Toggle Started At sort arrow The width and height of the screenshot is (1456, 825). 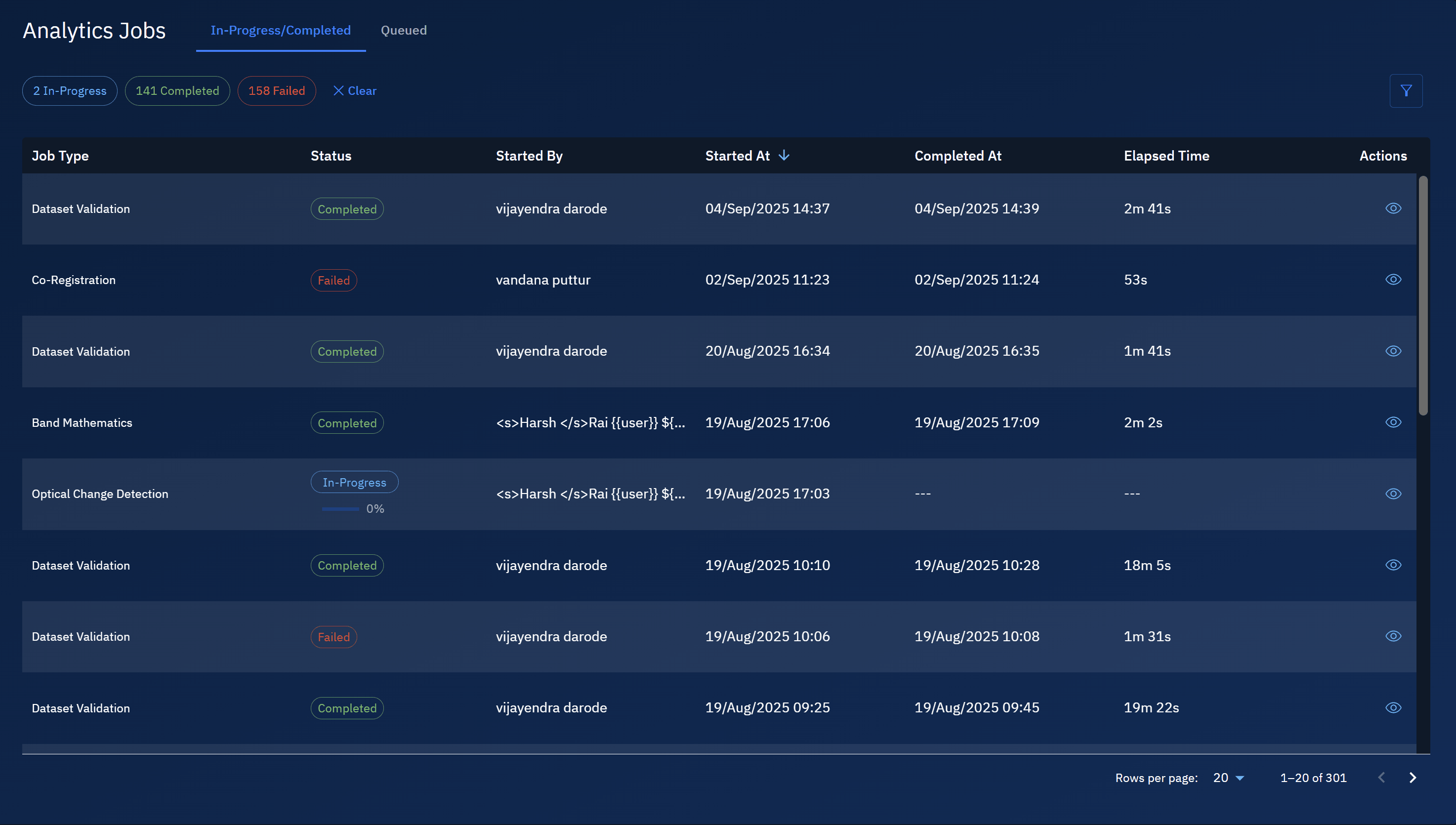pos(784,156)
